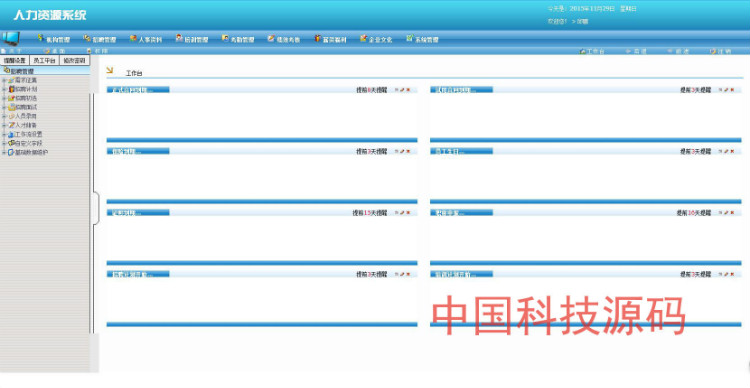Click the 人员录用 tree item icon
This screenshot has height=388, width=750.
pos(11,116)
